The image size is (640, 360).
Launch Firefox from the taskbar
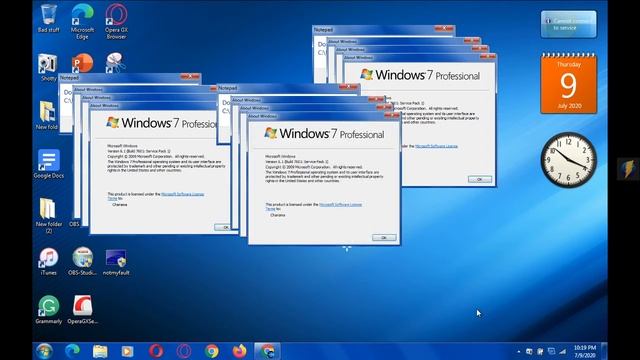[x=240, y=351]
